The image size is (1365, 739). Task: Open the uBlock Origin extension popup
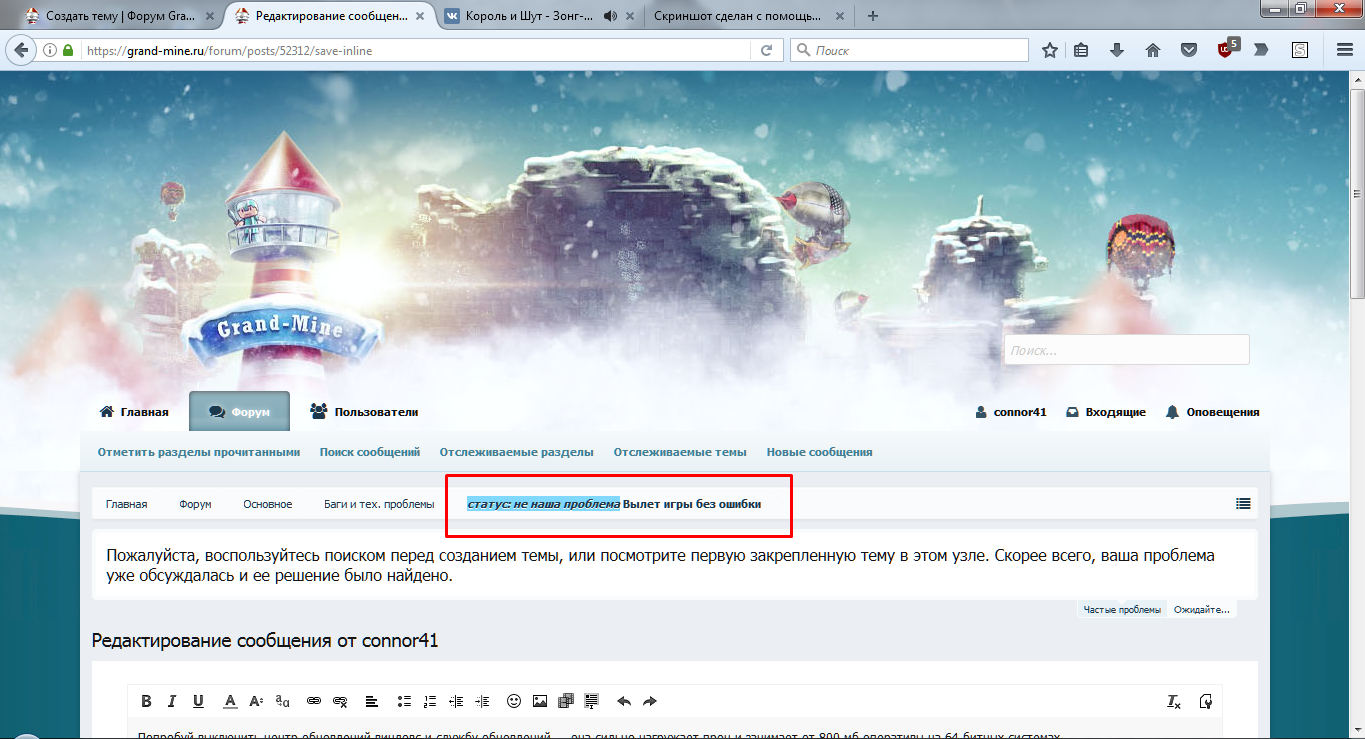1227,48
